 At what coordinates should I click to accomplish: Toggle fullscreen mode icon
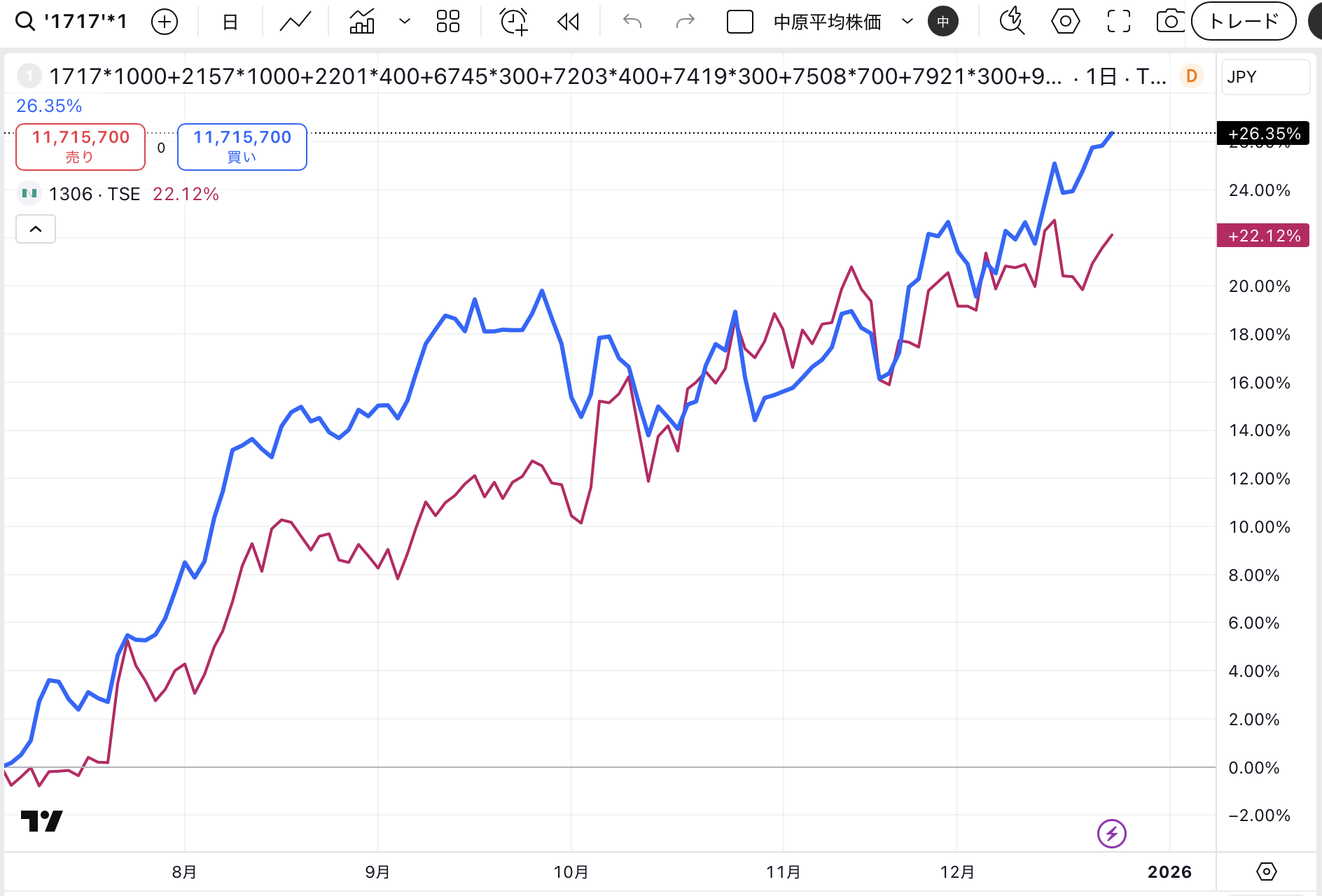(x=1119, y=22)
